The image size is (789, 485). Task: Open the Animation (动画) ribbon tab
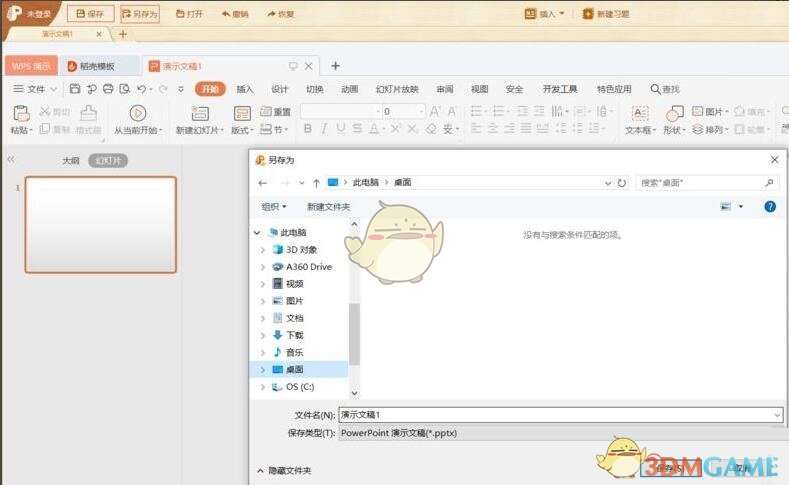349,89
